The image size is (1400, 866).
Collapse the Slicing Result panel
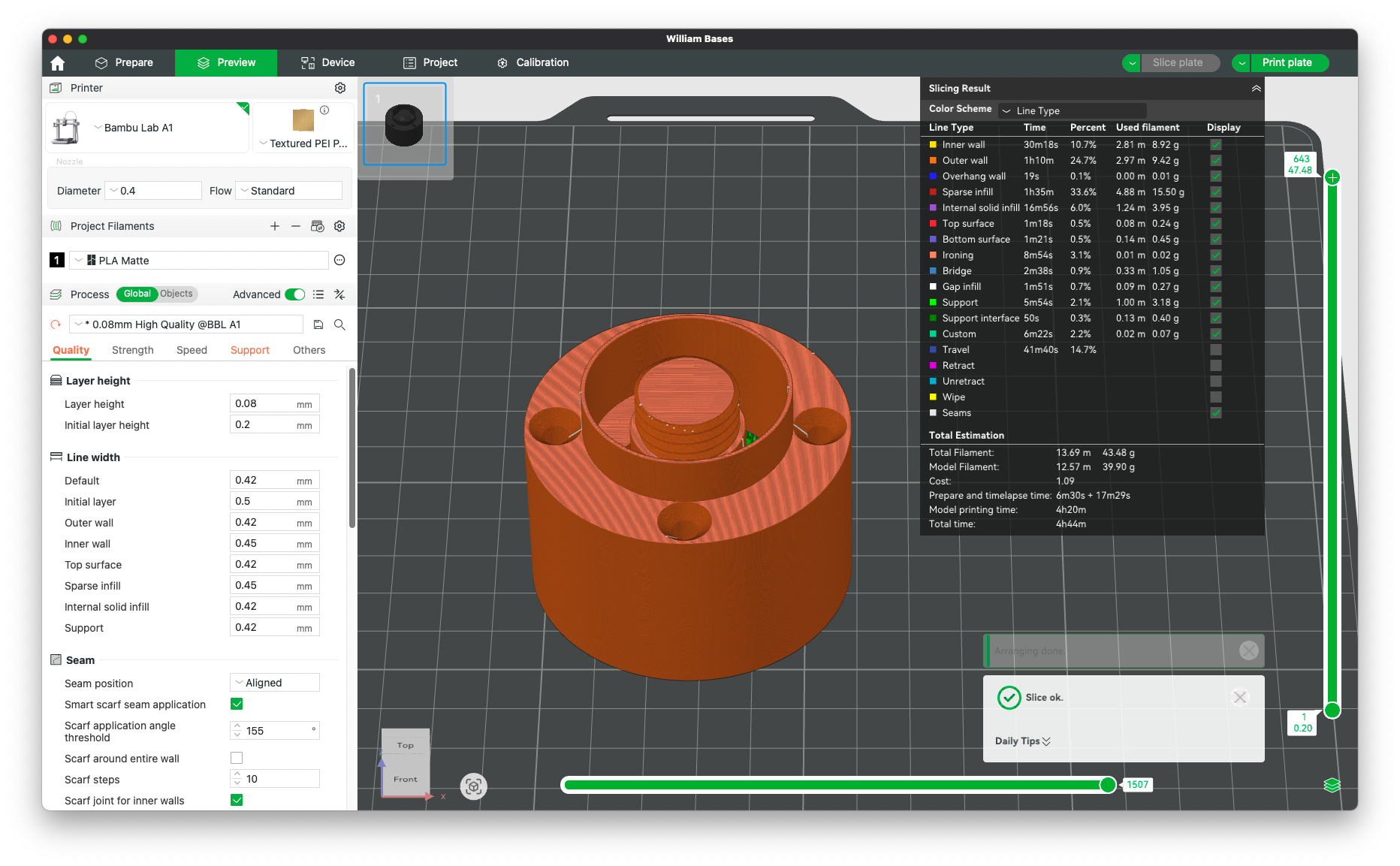[x=1256, y=88]
